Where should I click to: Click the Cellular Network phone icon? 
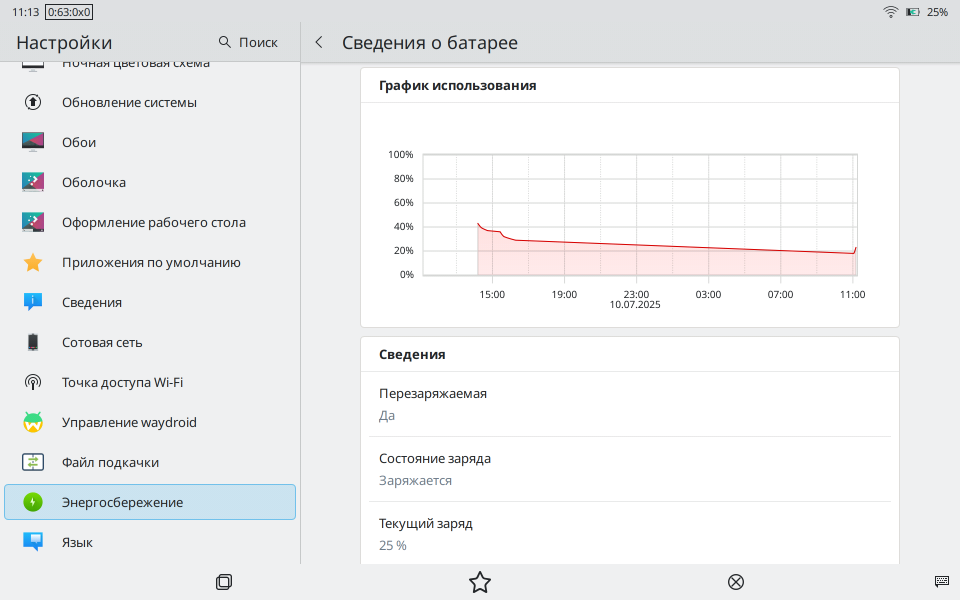pos(33,342)
